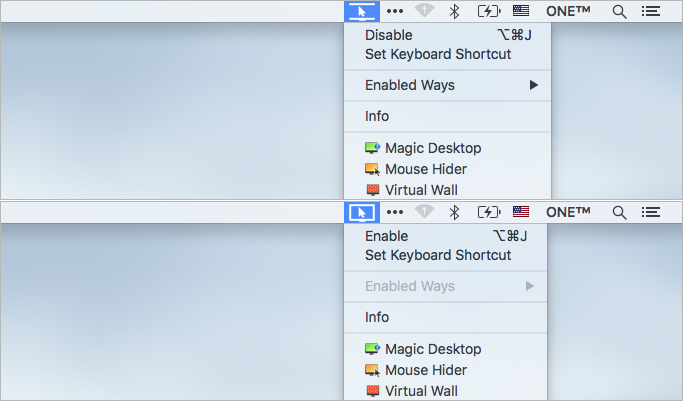Click the greyed Wi-Fi shield icon in bottom menu bar
The width and height of the screenshot is (683, 401).
pos(424,212)
